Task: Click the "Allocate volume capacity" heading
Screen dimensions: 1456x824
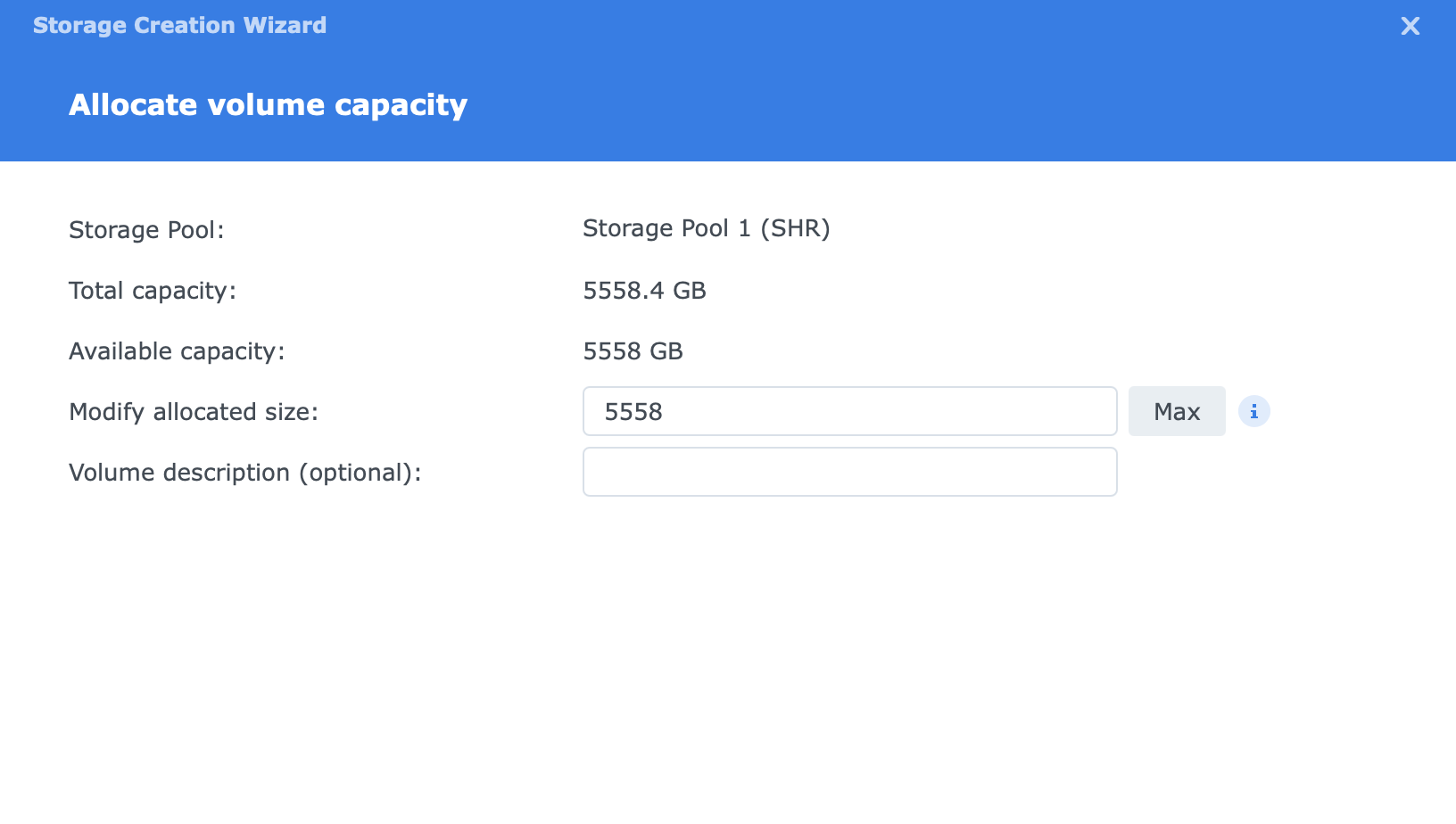Action: point(268,105)
